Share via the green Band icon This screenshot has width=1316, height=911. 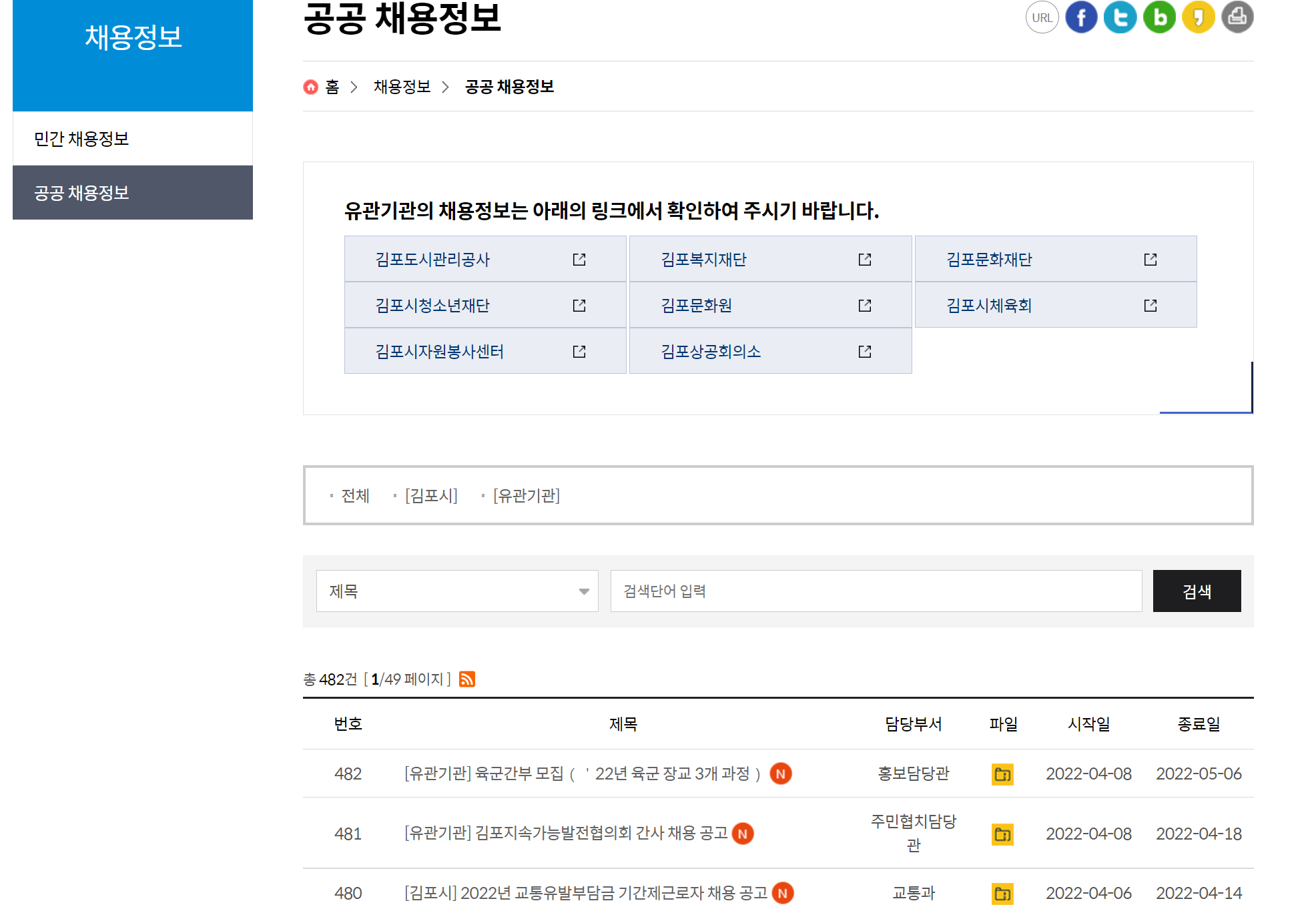(1159, 17)
